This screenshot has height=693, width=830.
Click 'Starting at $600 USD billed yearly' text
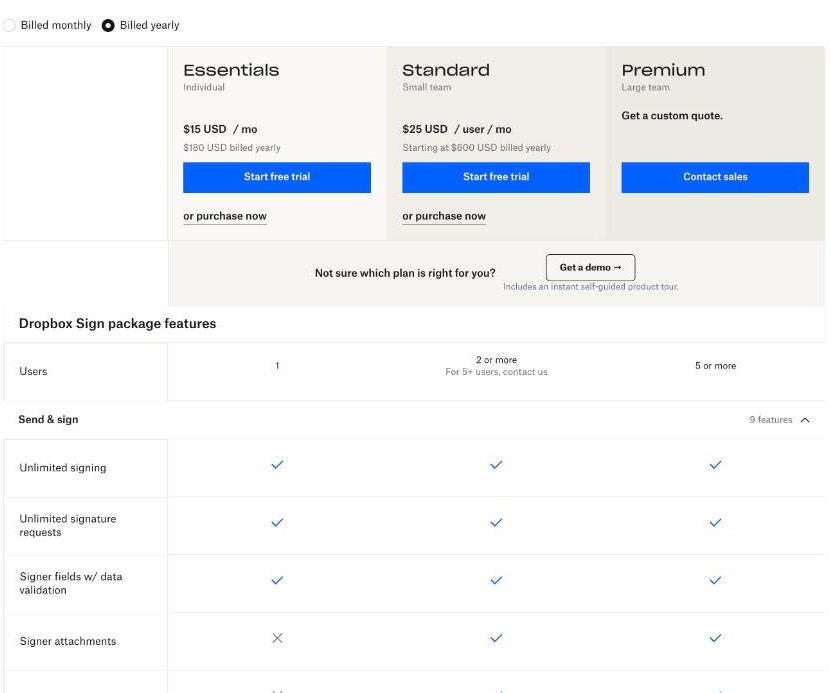tap(476, 148)
